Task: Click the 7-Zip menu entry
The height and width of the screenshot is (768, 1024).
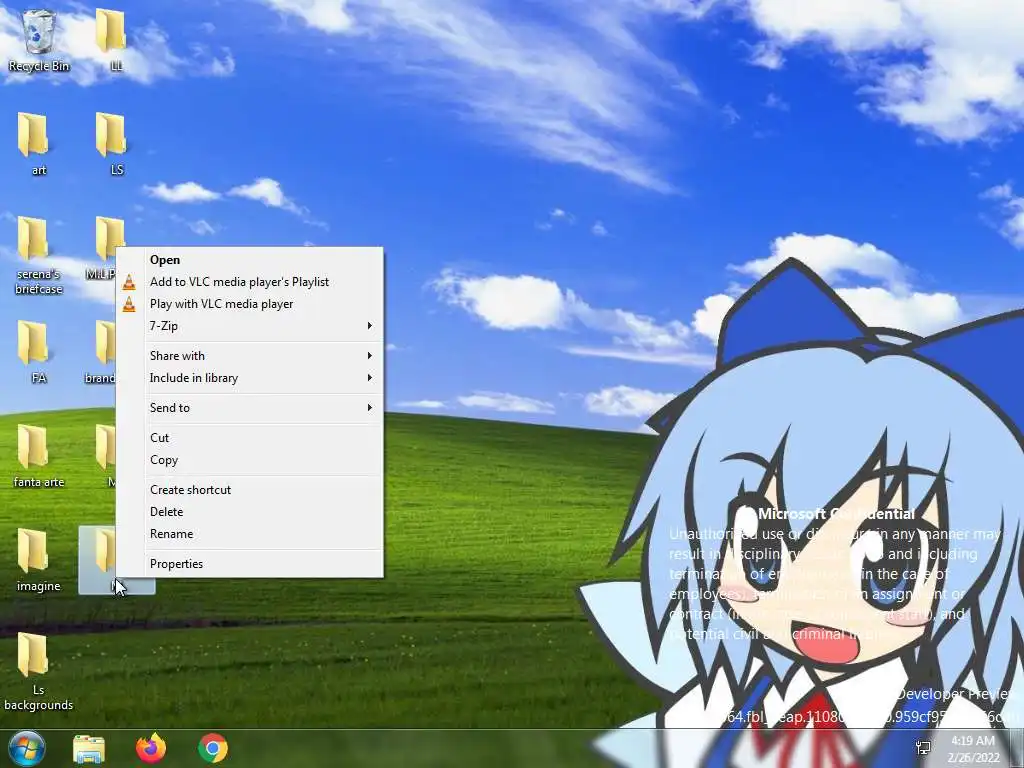Action: coord(249,326)
